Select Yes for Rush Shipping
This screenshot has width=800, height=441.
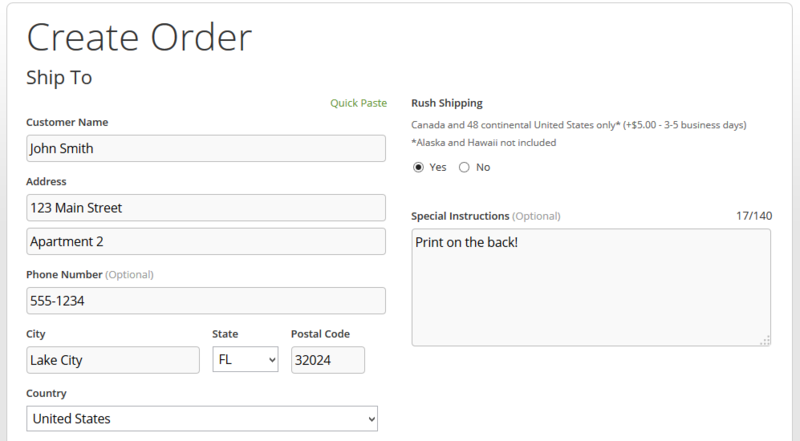(x=418, y=167)
